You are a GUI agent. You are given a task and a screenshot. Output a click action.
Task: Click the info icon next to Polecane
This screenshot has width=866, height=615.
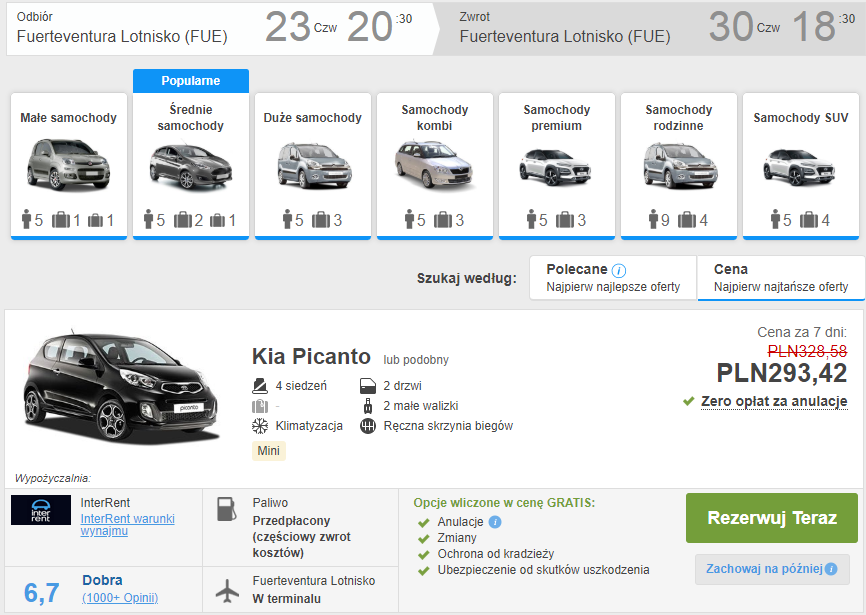619,271
